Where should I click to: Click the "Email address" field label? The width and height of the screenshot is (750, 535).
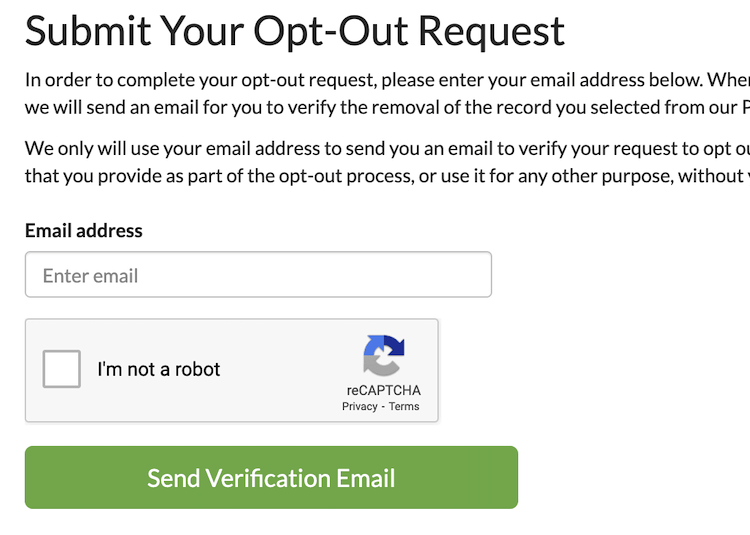[84, 231]
